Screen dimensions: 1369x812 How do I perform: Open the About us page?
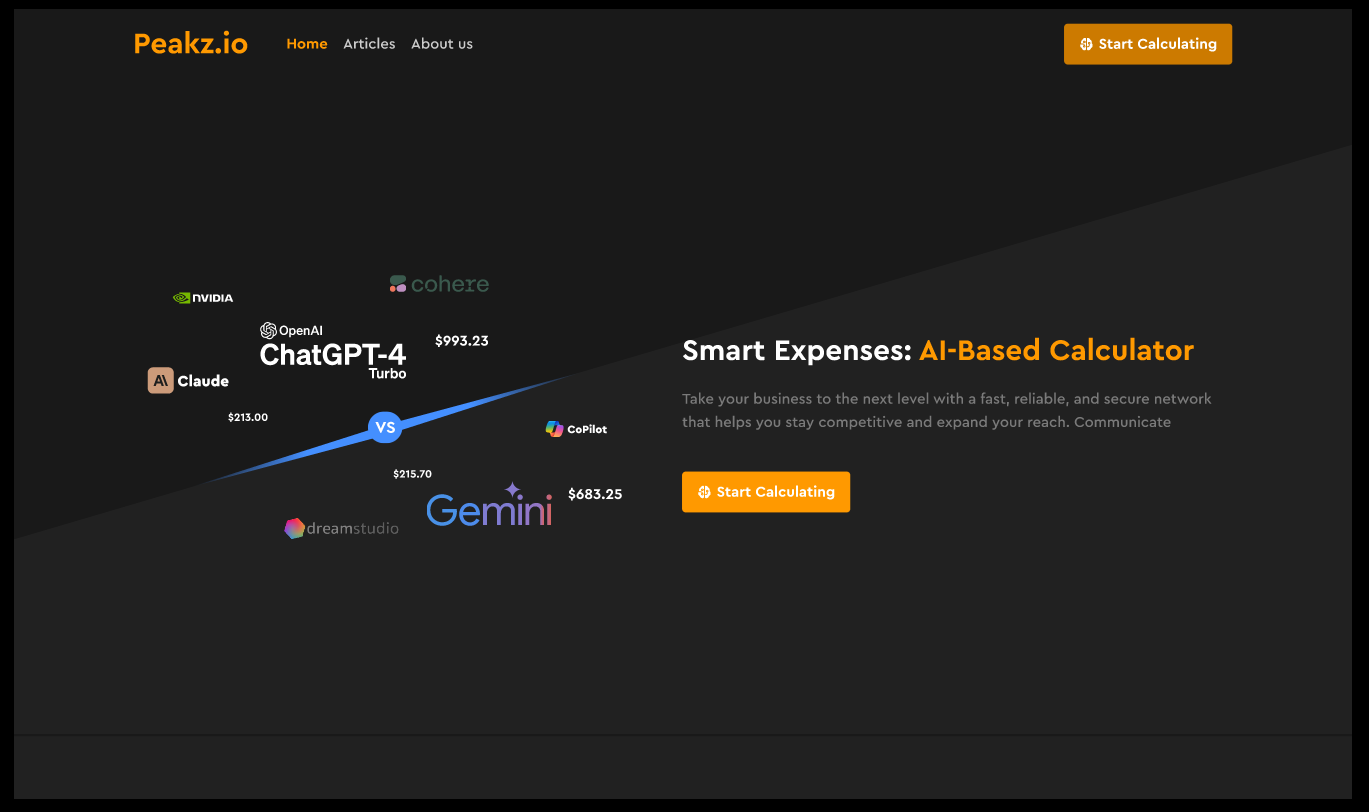[442, 44]
